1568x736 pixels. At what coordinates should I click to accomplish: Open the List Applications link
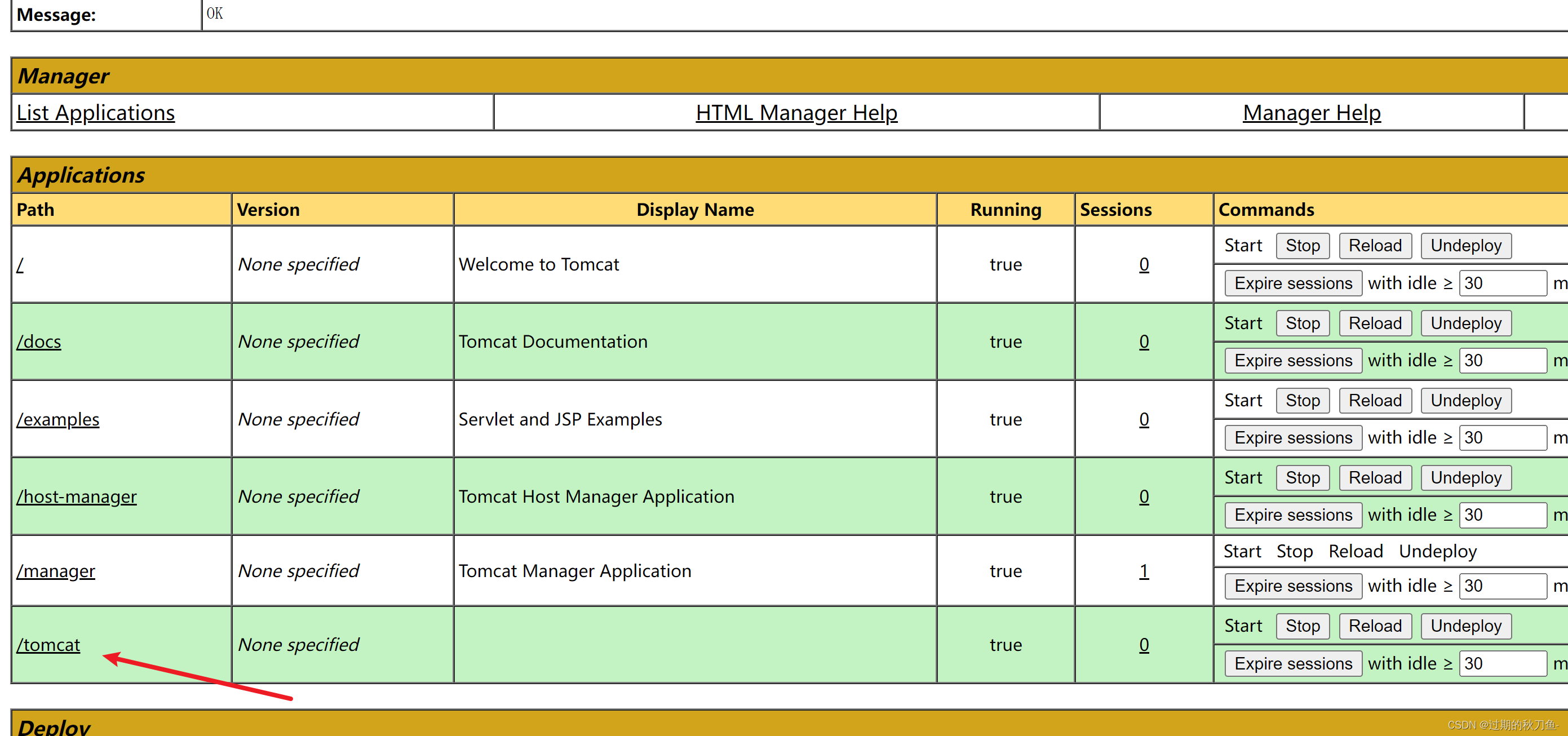pyautogui.click(x=96, y=113)
